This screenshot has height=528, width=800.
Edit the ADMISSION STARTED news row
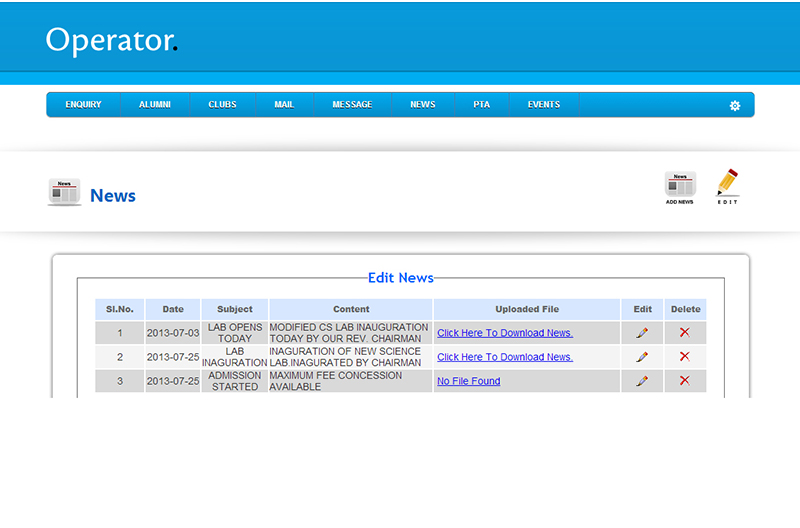(x=642, y=381)
